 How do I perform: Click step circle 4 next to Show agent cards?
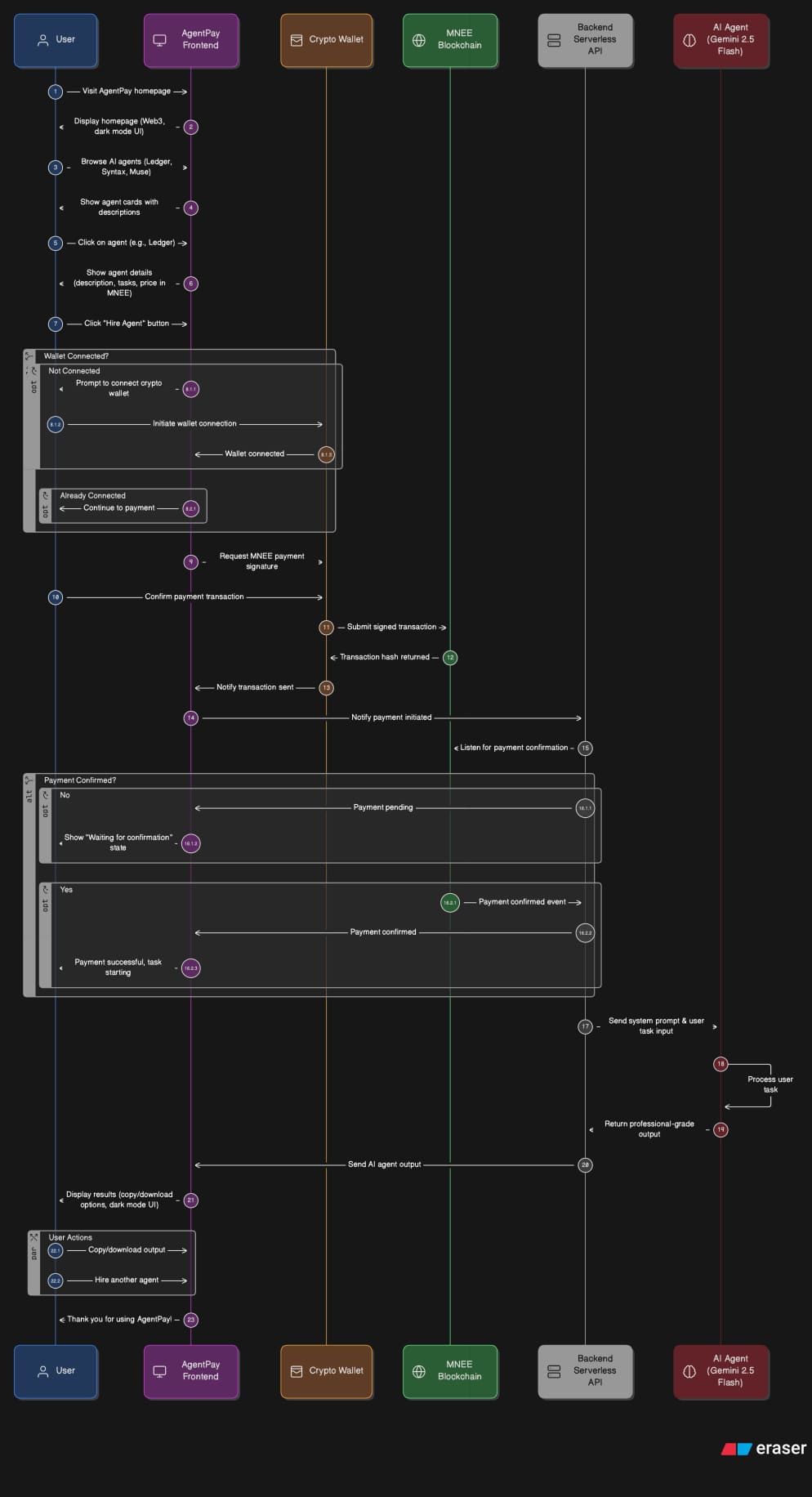pos(191,208)
